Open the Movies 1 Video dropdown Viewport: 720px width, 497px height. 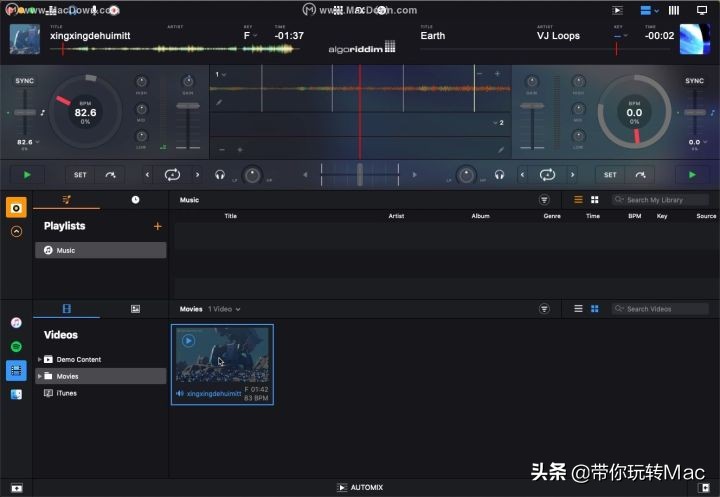coord(224,309)
